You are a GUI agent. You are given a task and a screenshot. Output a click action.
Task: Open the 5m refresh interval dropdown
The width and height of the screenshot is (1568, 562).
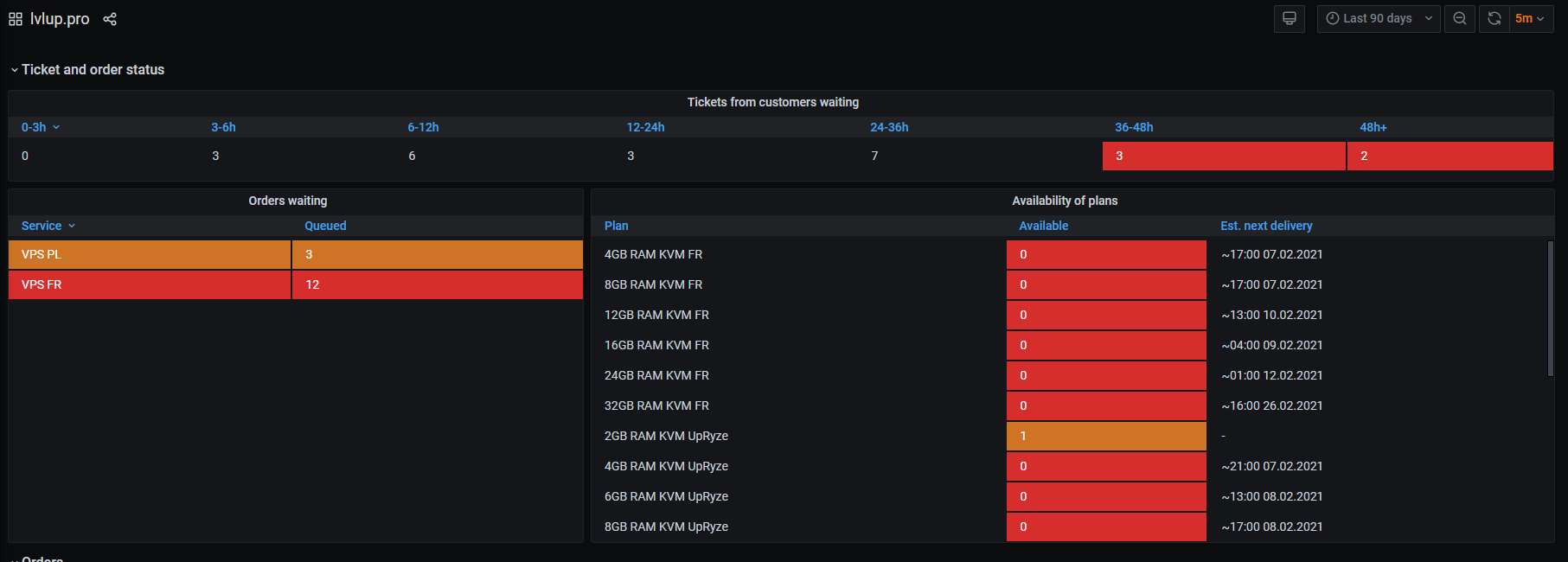coord(1529,18)
